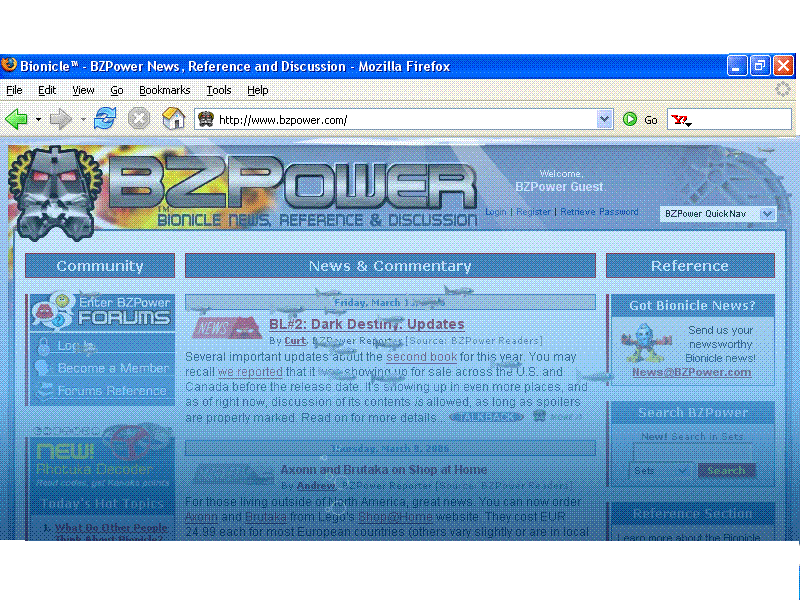
Task: Click the News & Commentary header
Action: pos(390,266)
